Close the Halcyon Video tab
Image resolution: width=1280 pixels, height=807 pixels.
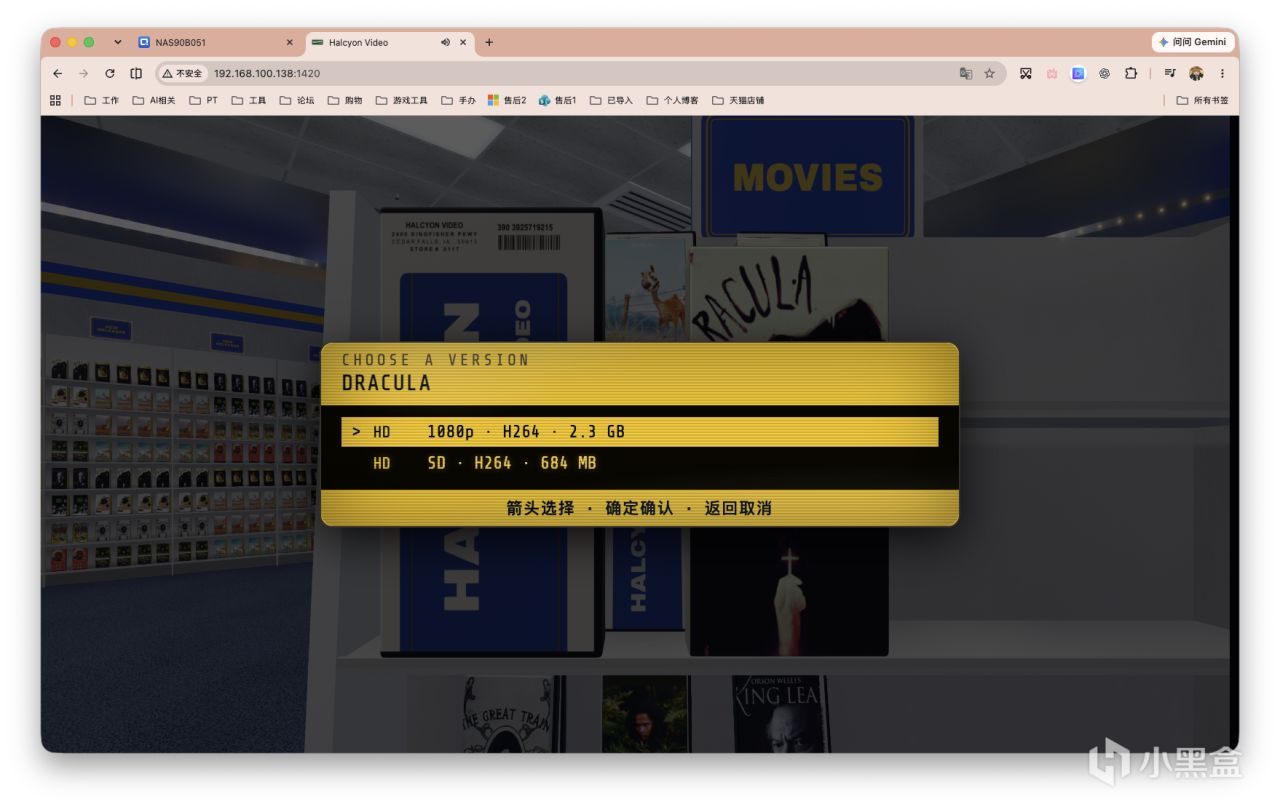coord(463,42)
